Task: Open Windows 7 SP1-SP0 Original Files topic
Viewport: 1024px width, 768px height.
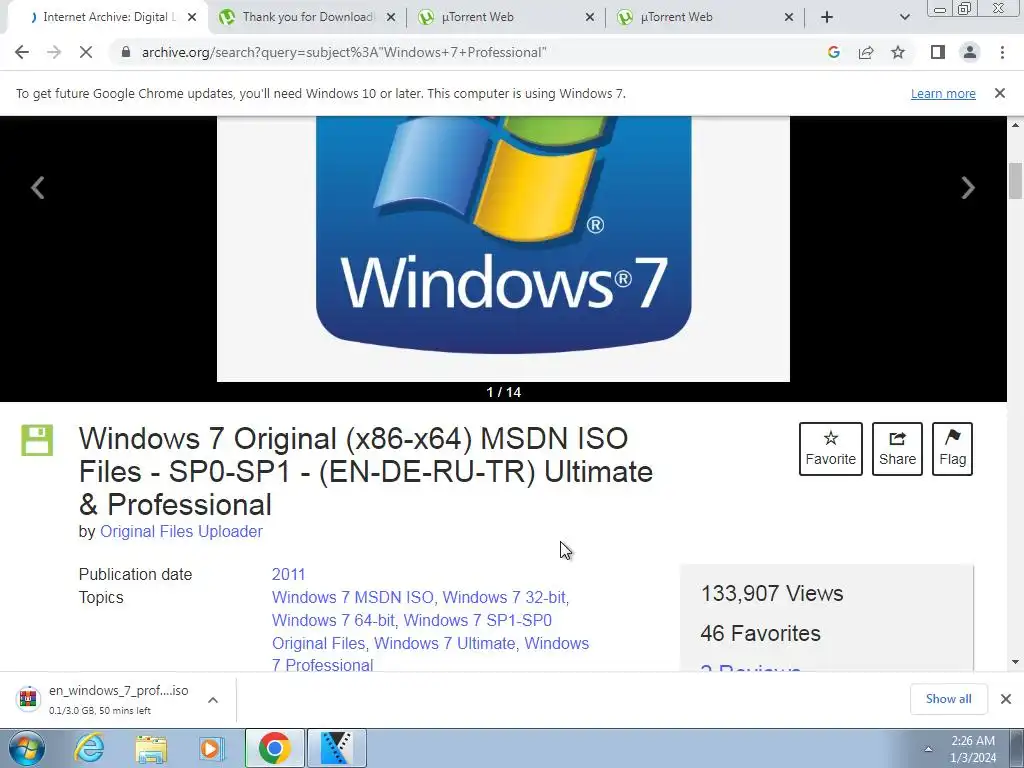Action: 412,632
